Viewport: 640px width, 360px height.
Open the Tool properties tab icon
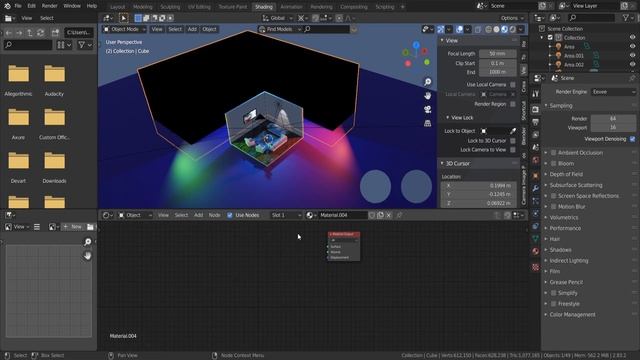[x=536, y=94]
